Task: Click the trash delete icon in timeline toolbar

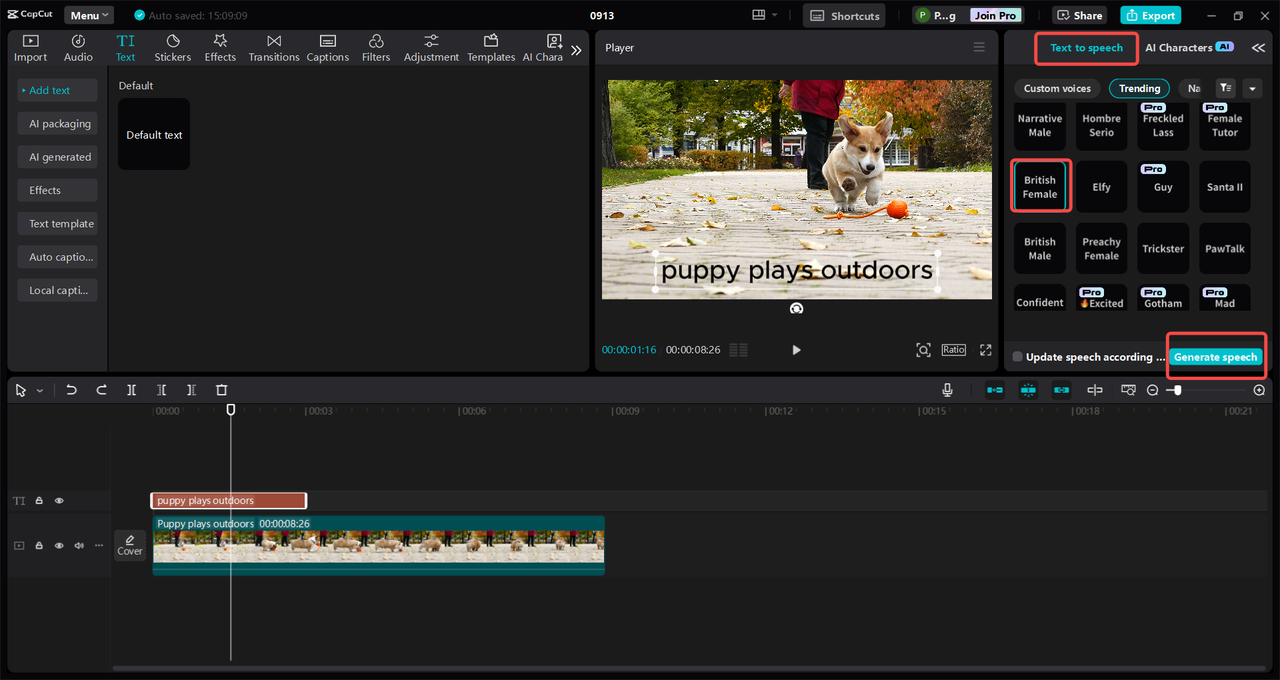Action: tap(222, 390)
